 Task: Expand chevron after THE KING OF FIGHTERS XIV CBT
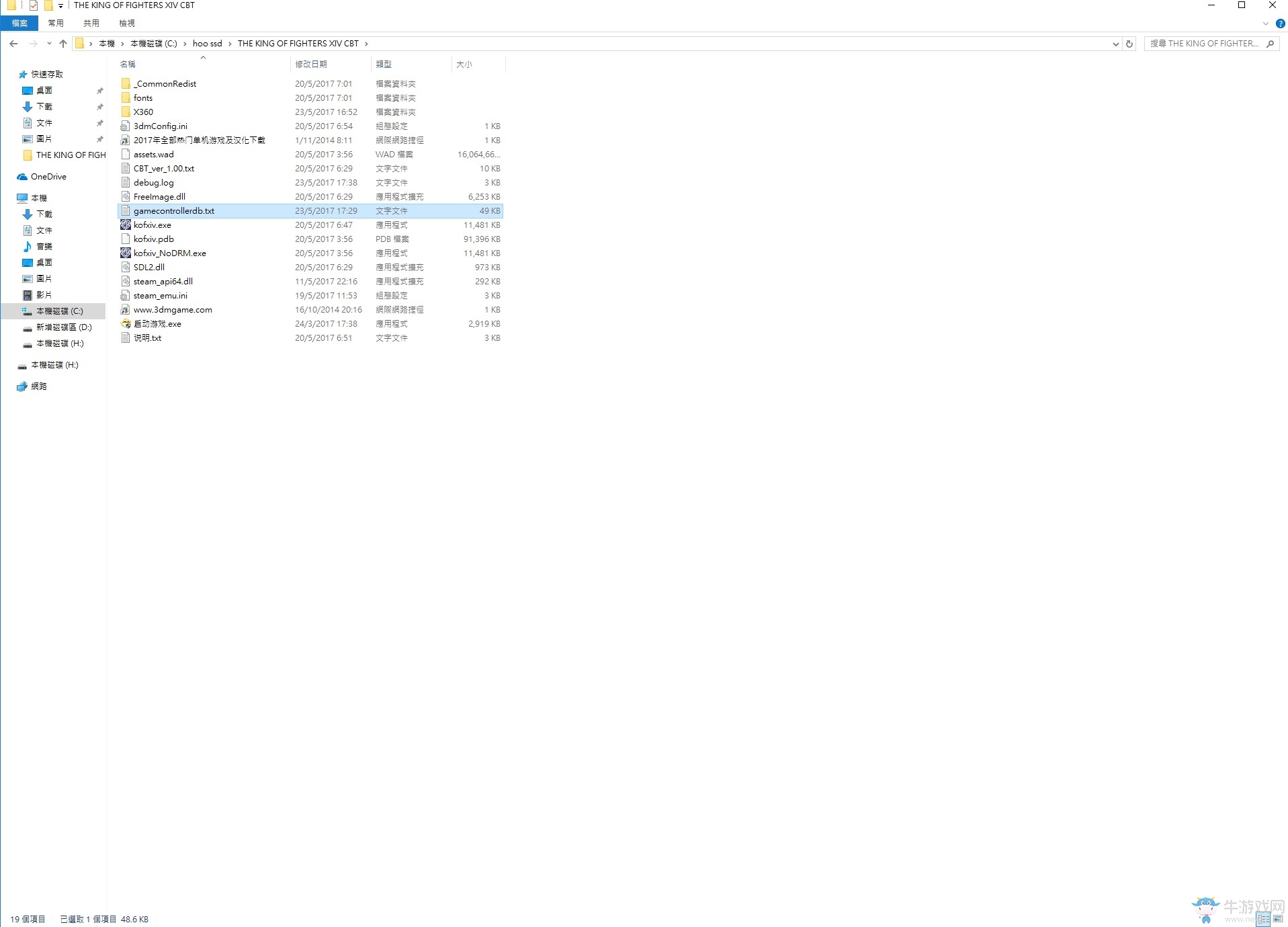366,44
